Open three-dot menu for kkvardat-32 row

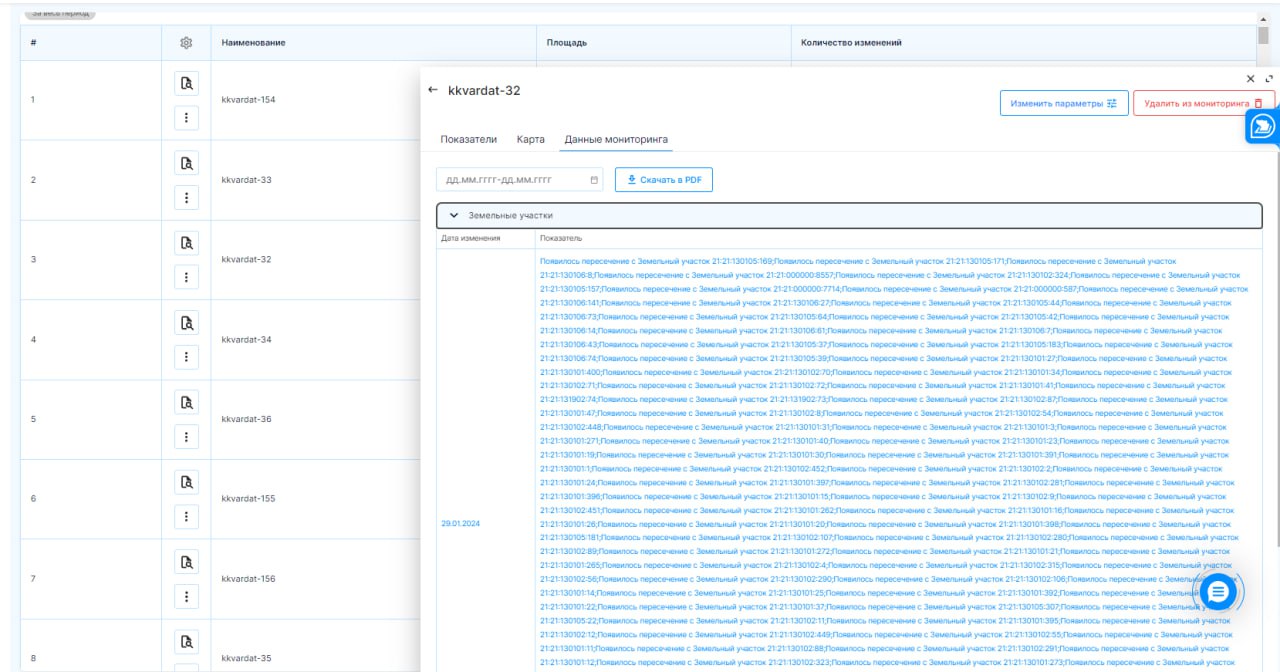click(185, 277)
